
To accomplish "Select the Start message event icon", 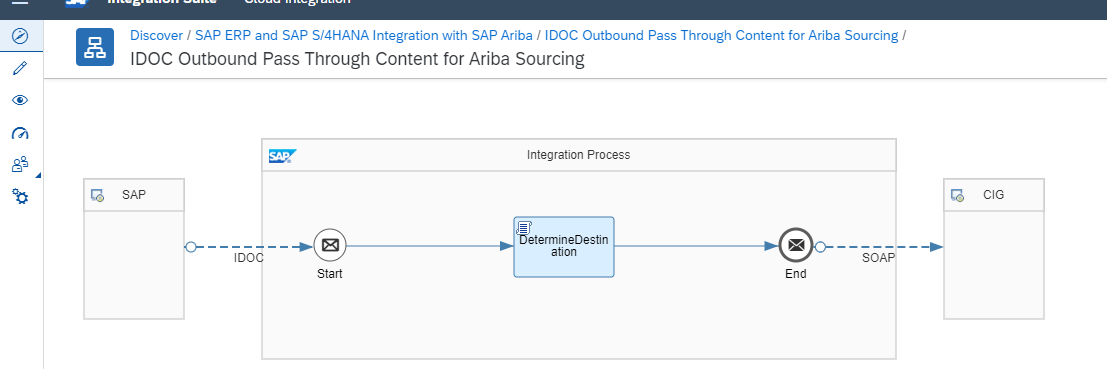I will point(330,246).
